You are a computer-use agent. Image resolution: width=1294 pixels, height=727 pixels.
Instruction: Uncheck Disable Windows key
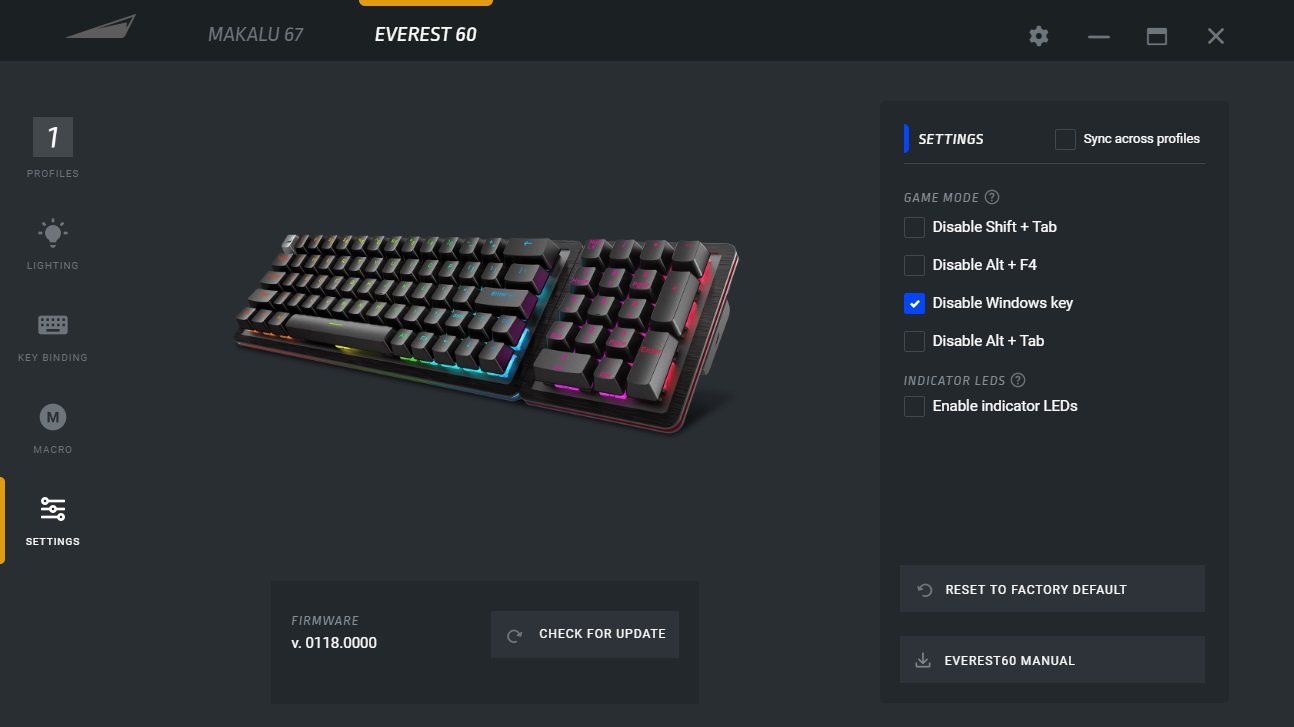point(914,303)
